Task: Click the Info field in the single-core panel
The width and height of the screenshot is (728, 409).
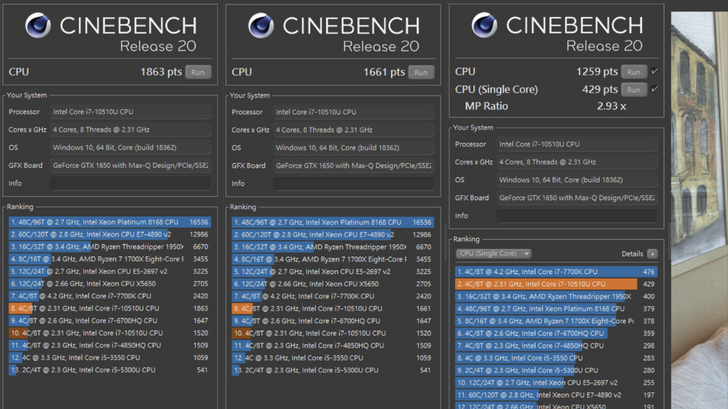Action: (x=577, y=216)
